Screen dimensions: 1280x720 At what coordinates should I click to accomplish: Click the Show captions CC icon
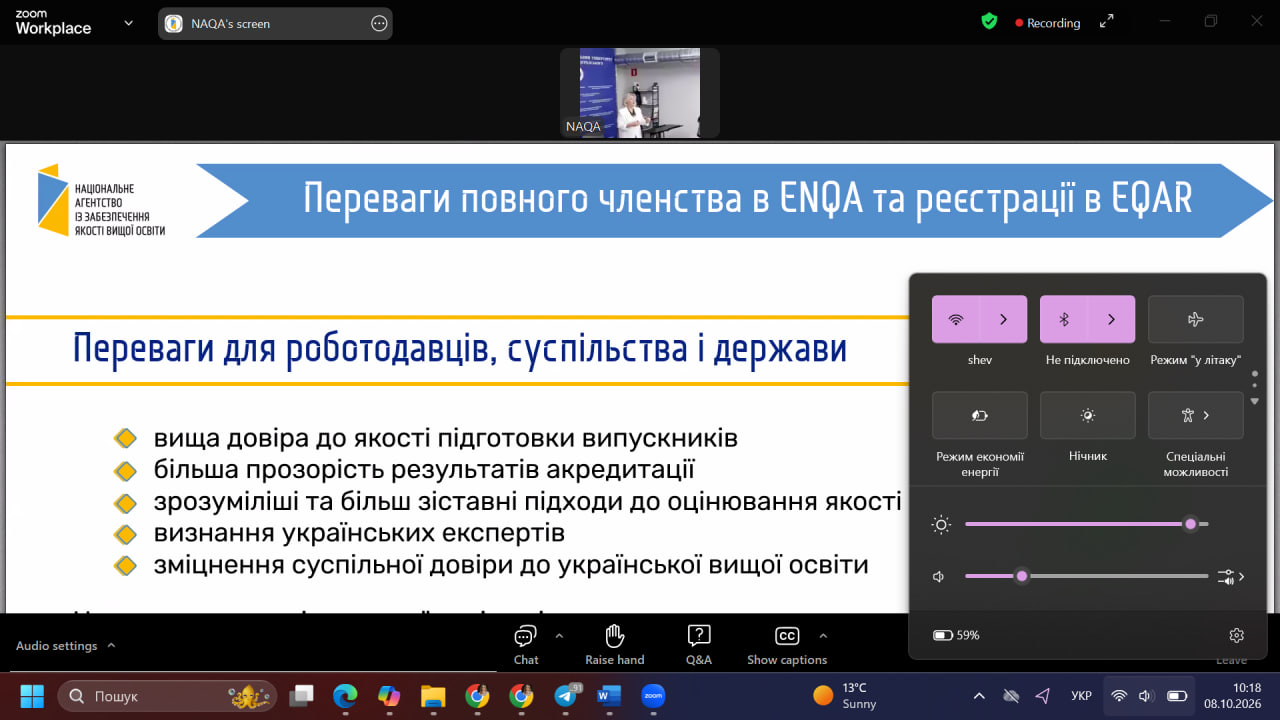tap(787, 636)
